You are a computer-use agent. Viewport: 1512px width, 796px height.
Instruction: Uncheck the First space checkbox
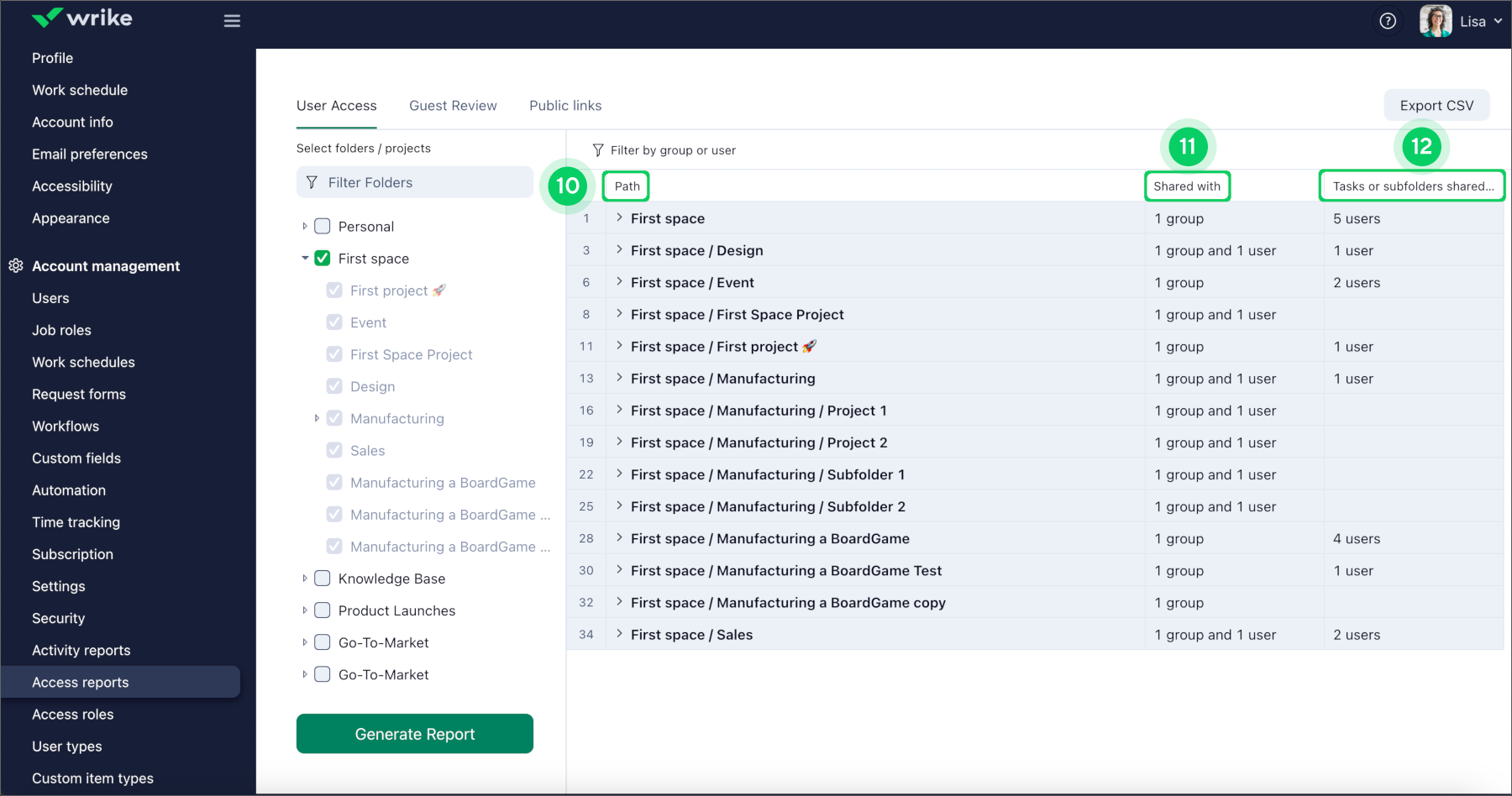(323, 259)
